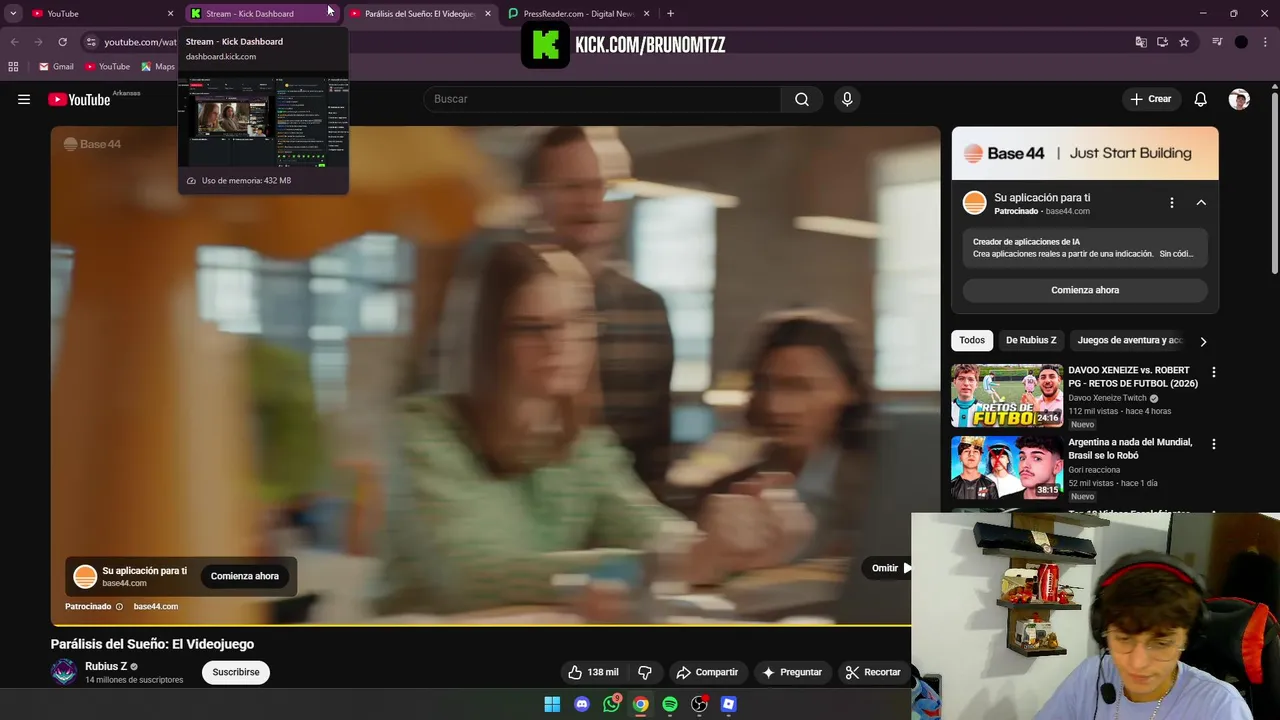Open the Rubius Z channel avatar

click(x=64, y=672)
